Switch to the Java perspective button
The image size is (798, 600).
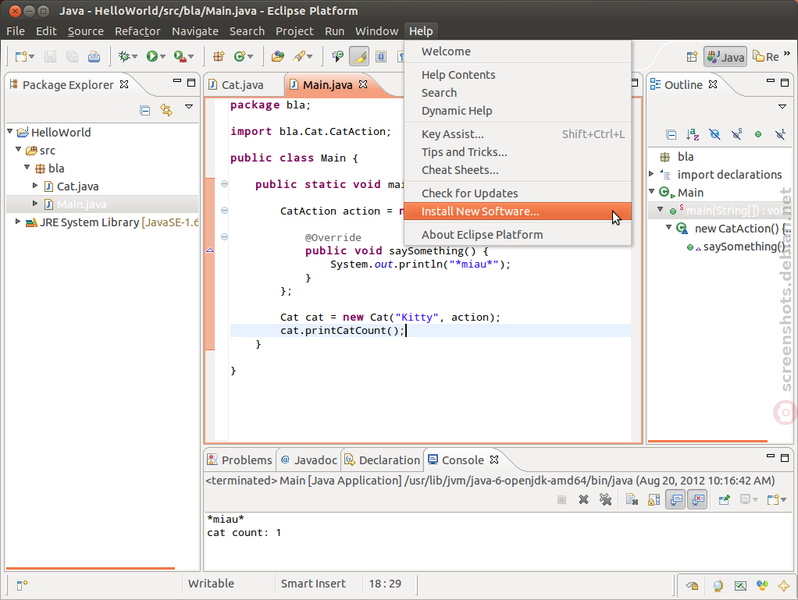pyautogui.click(x=726, y=56)
